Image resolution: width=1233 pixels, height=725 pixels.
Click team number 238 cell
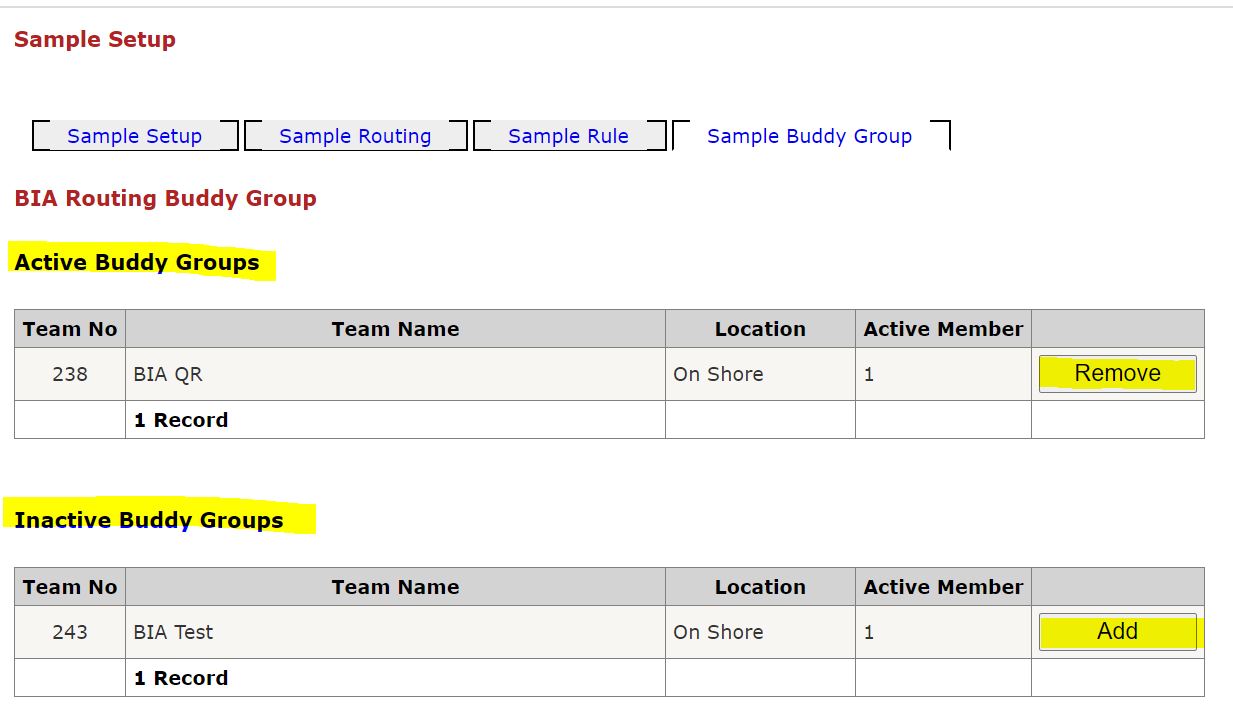tap(70, 374)
